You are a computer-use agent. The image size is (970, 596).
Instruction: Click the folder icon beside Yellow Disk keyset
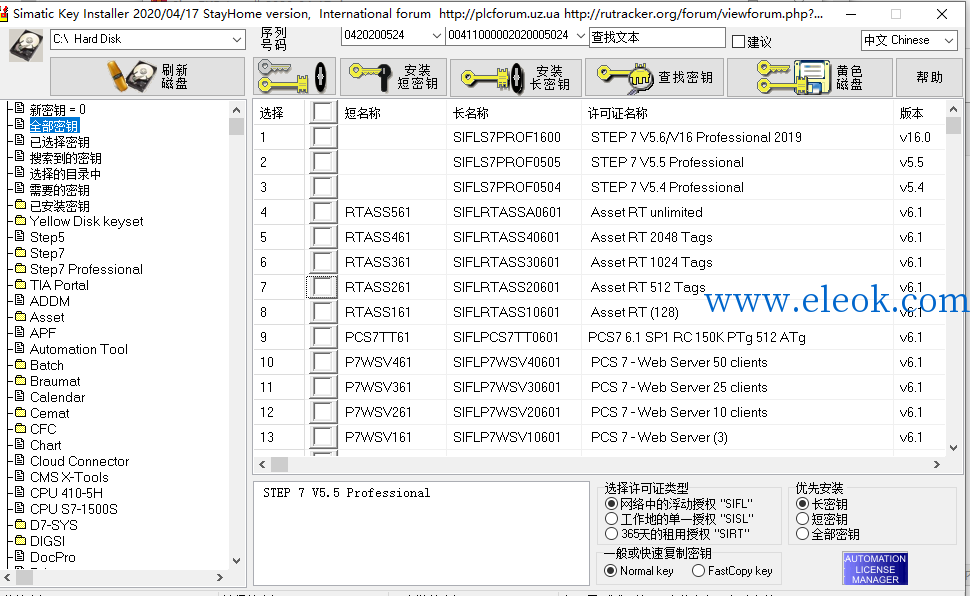pos(20,221)
